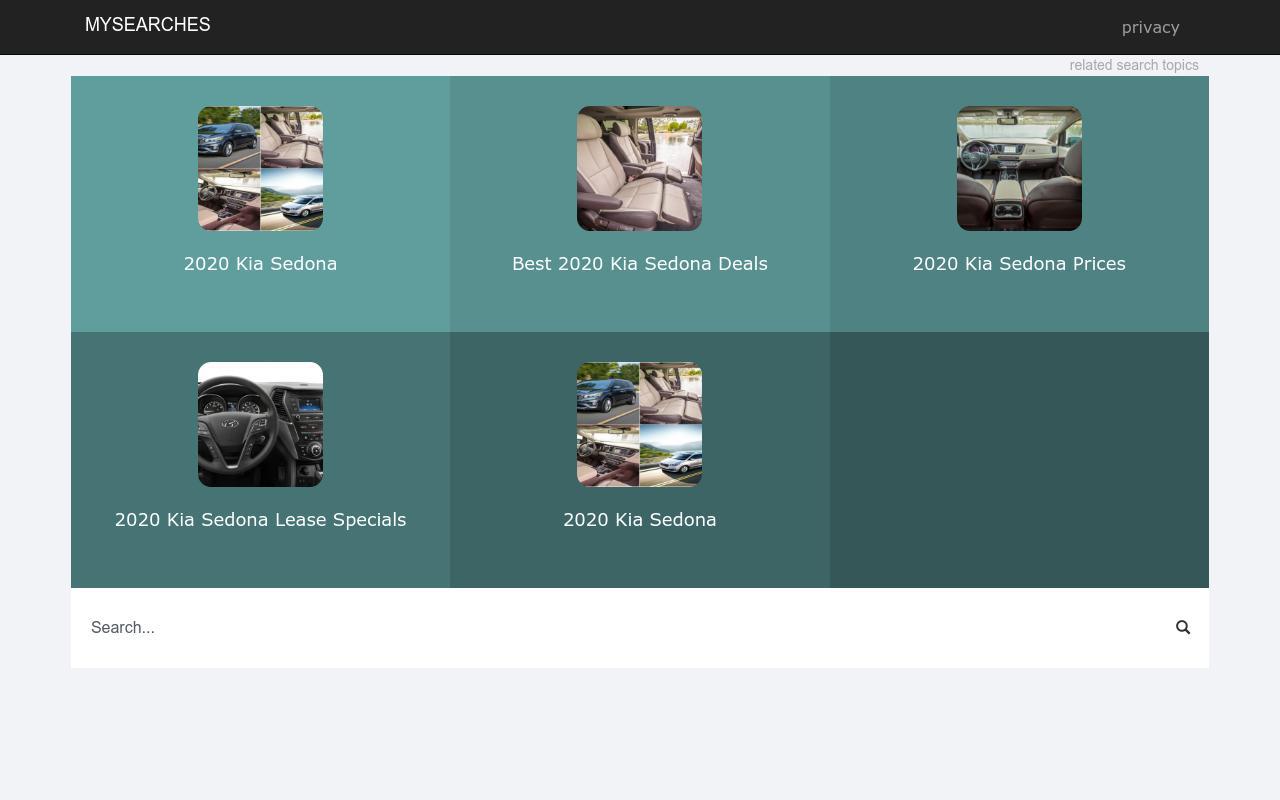This screenshot has height=800, width=1280.
Task: Click the empty dark tile in the grid
Action: coord(1018,460)
